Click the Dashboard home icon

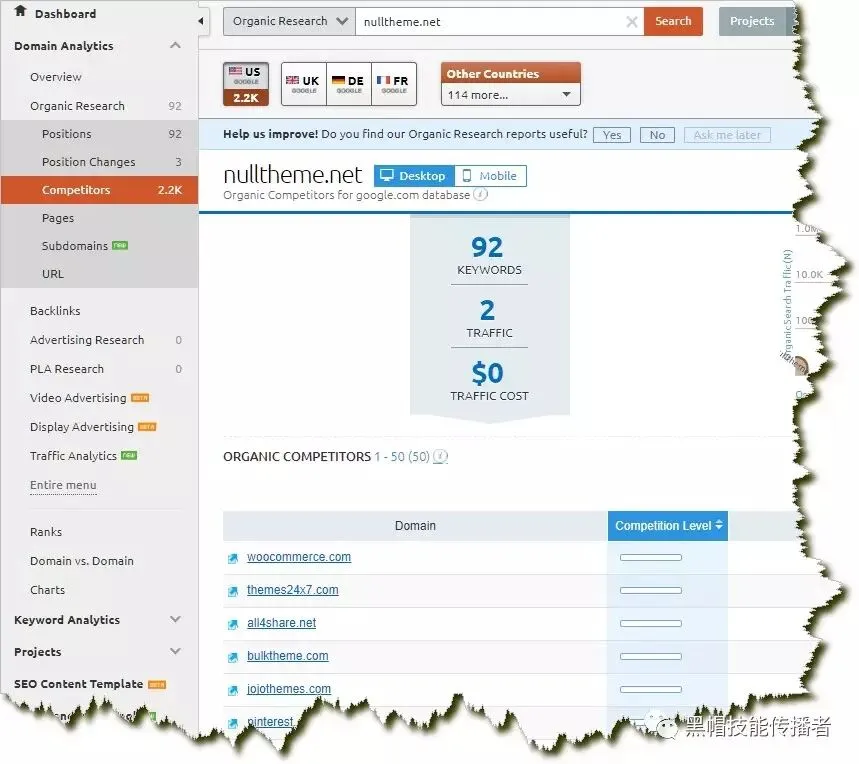20,11
